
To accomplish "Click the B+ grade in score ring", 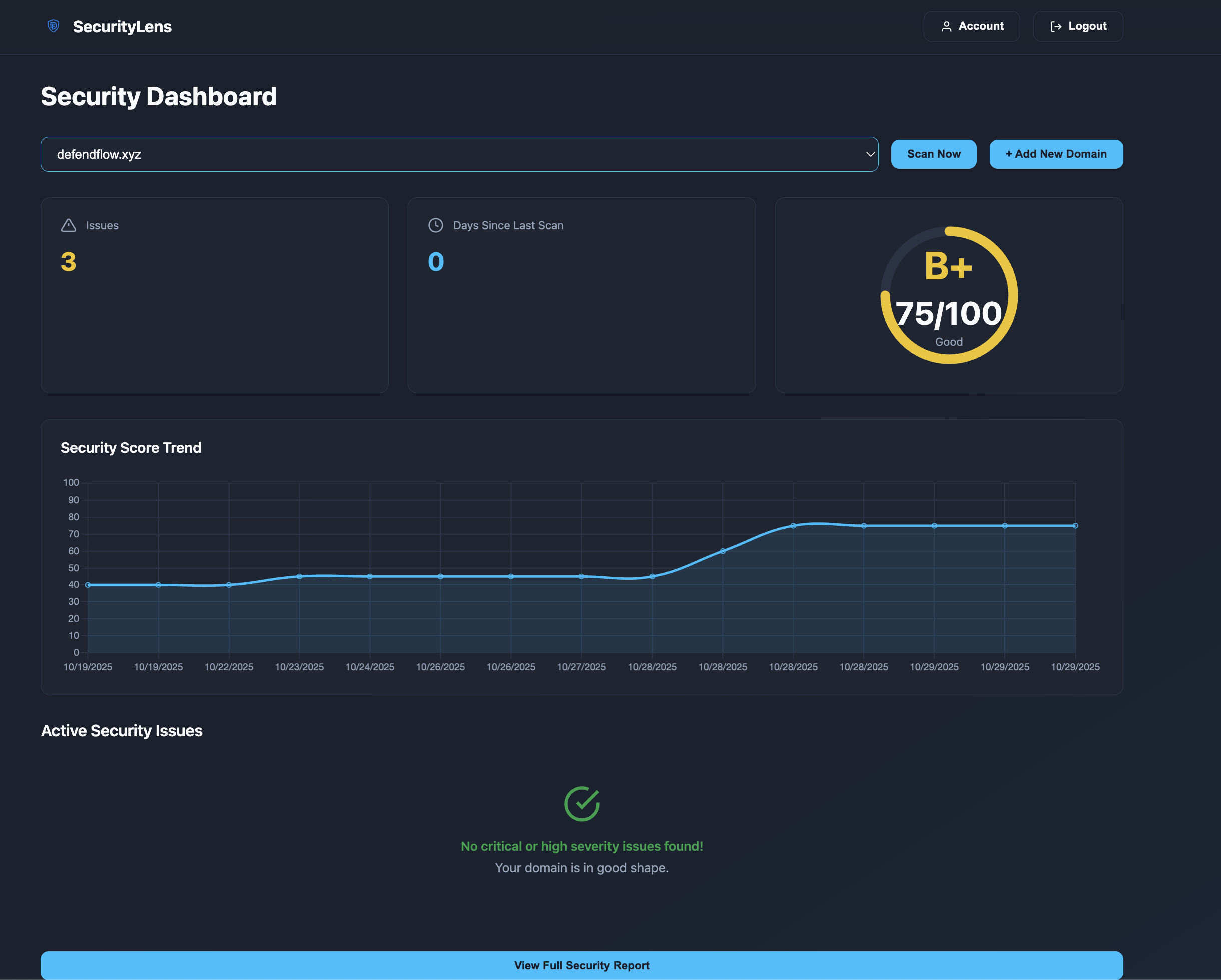I will point(948,266).
